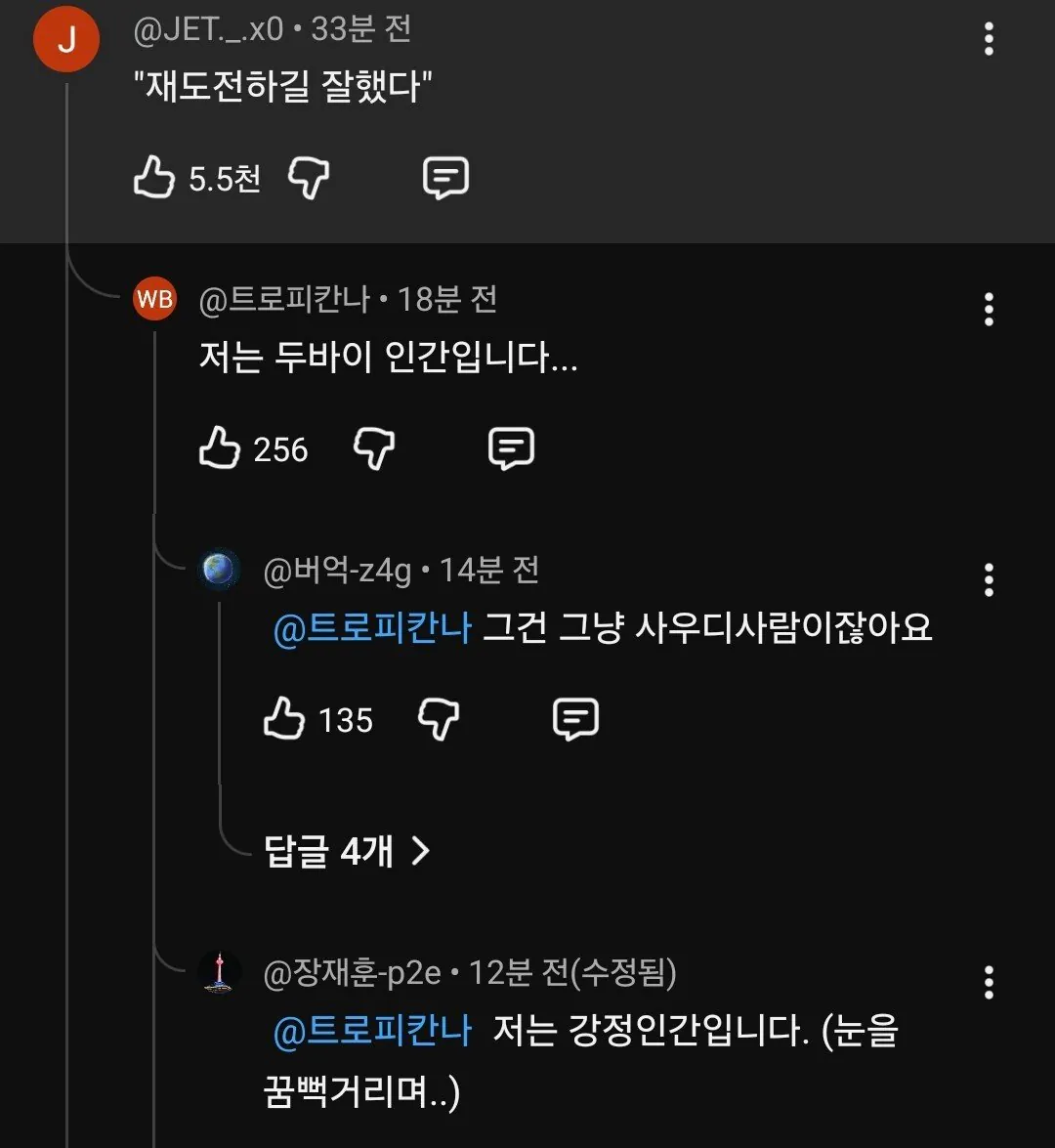
Task: Open the @JET._.x0 channel name link
Action: (x=208, y=29)
